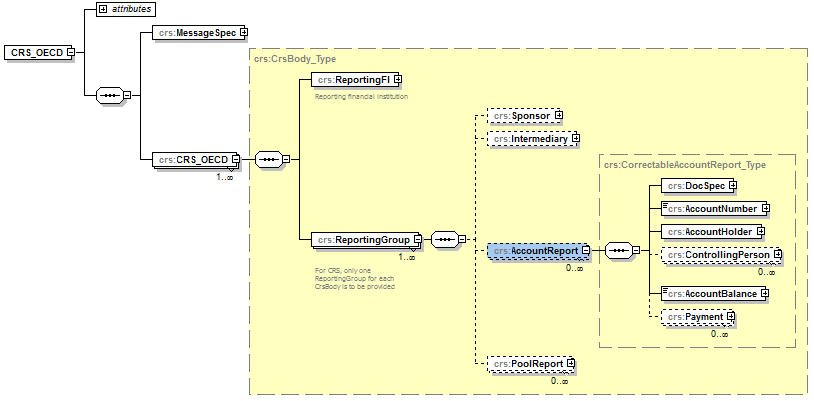Screen dimensions: 814x401
Task: Select the crs:ReportingFI element box
Action: click(356, 79)
